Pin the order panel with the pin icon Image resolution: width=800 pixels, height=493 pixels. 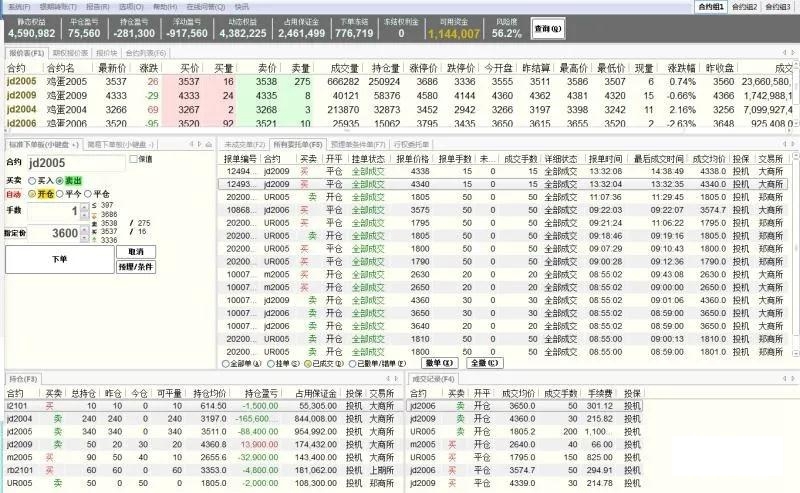pyautogui.click(x=209, y=145)
